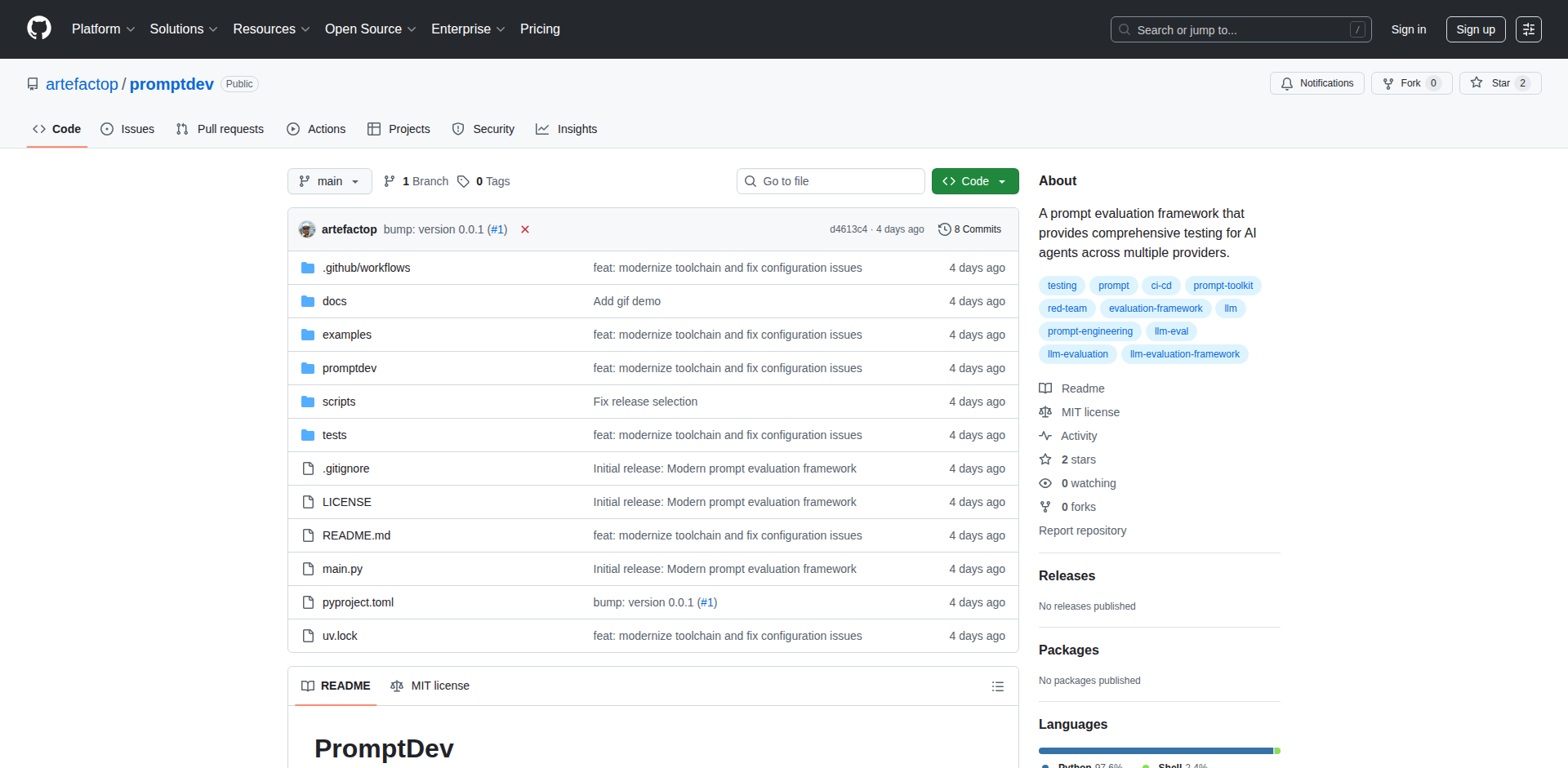Click the red-team topic tag
The image size is (1568, 768).
pyautogui.click(x=1067, y=309)
